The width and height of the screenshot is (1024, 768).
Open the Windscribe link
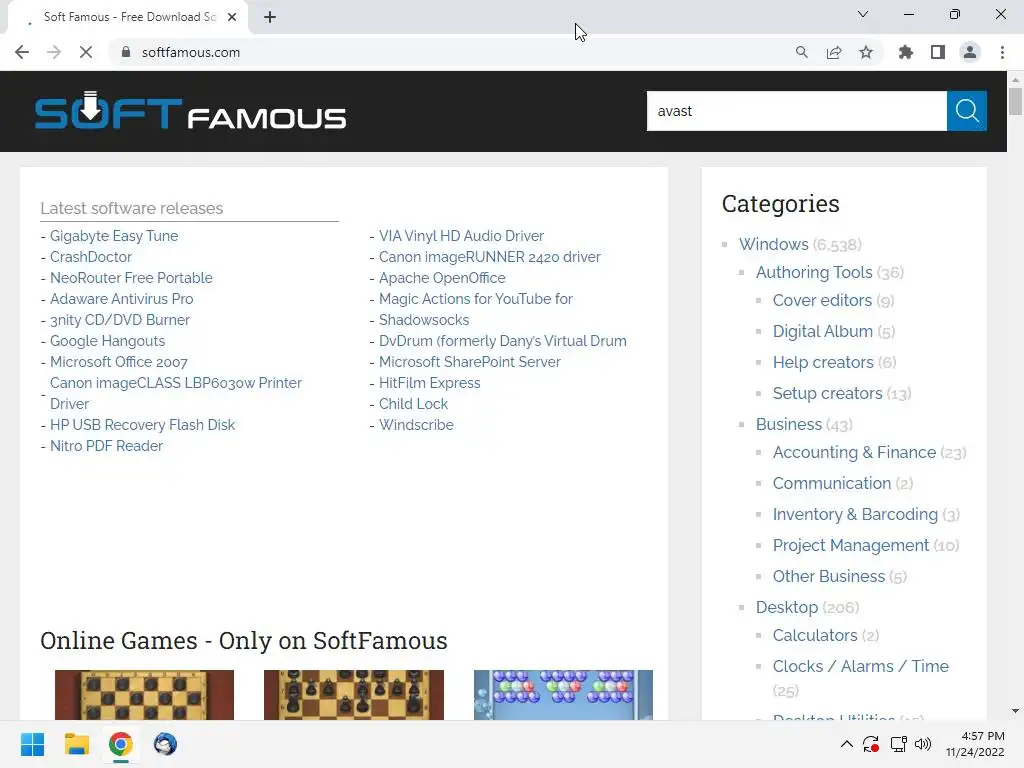[x=416, y=424]
